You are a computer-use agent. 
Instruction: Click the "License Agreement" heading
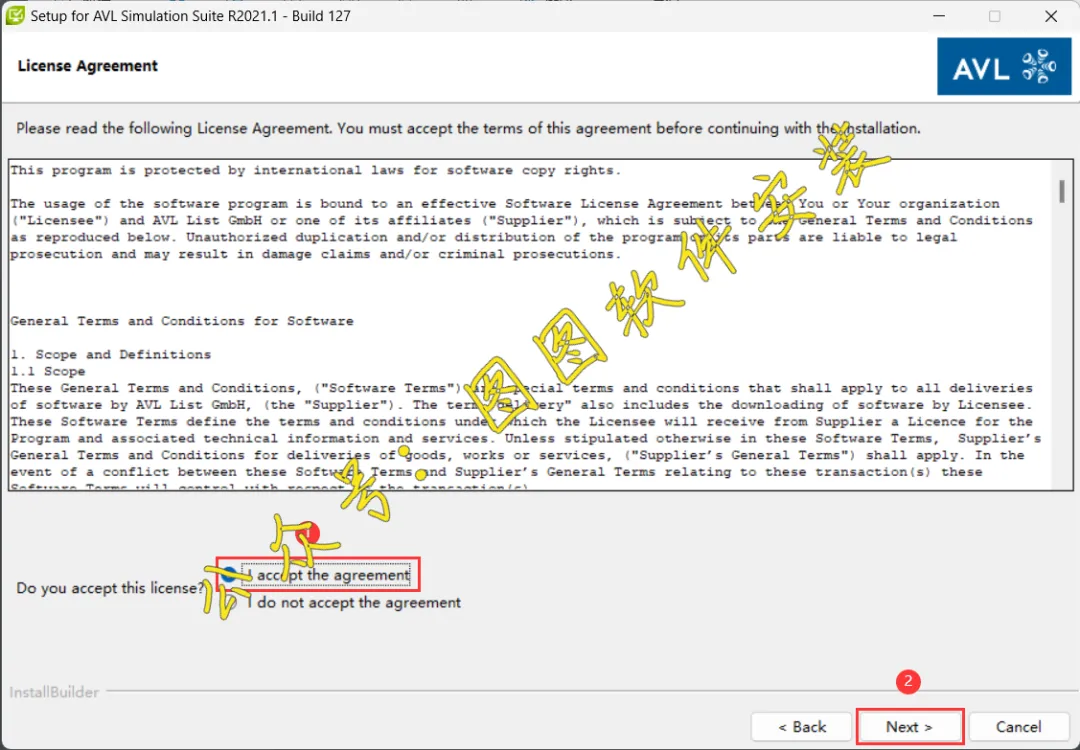click(87, 66)
